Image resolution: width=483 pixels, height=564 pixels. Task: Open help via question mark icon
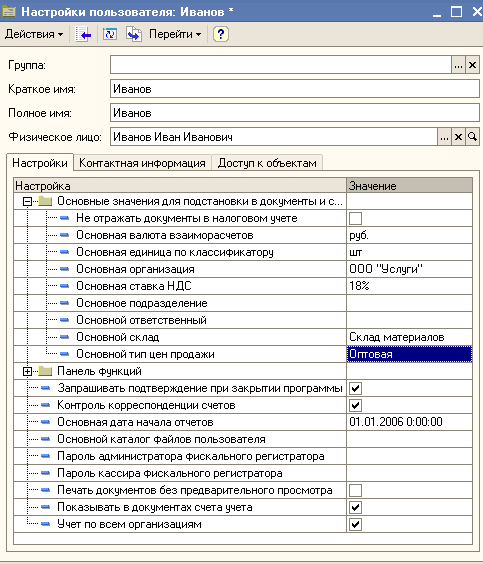(x=220, y=34)
